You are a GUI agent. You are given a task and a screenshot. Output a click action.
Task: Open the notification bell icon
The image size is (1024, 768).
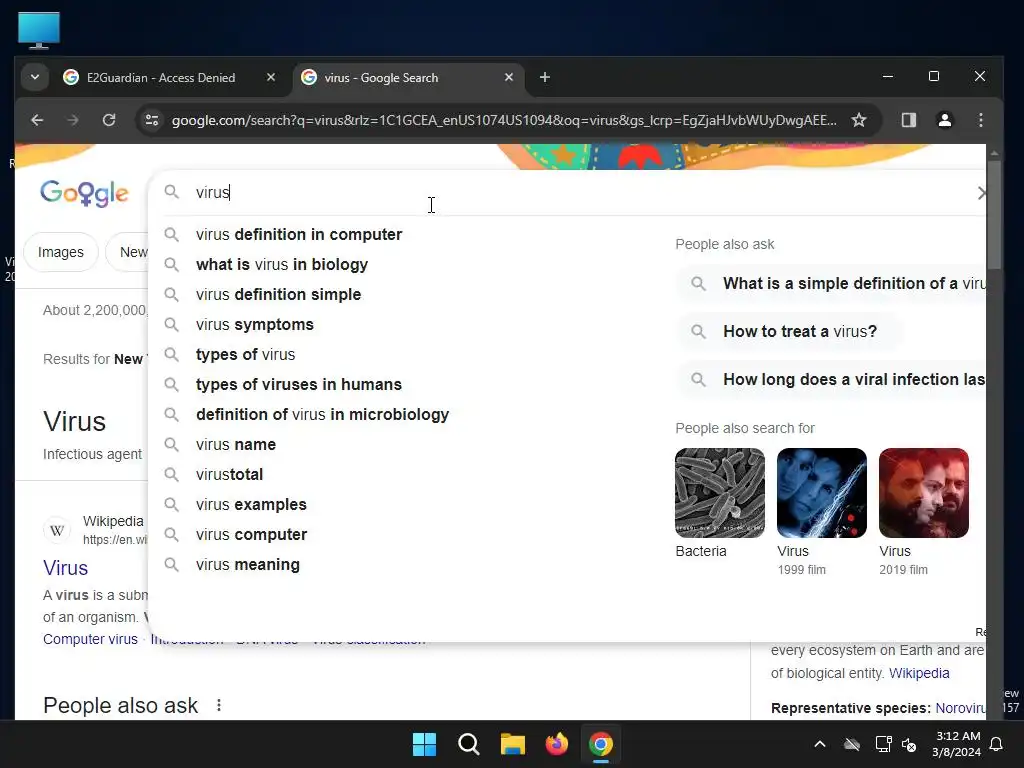click(996, 744)
